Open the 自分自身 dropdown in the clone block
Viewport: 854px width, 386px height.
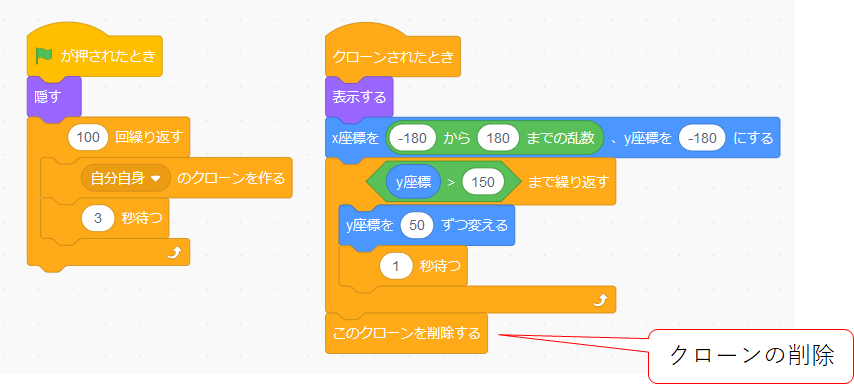[x=126, y=178]
